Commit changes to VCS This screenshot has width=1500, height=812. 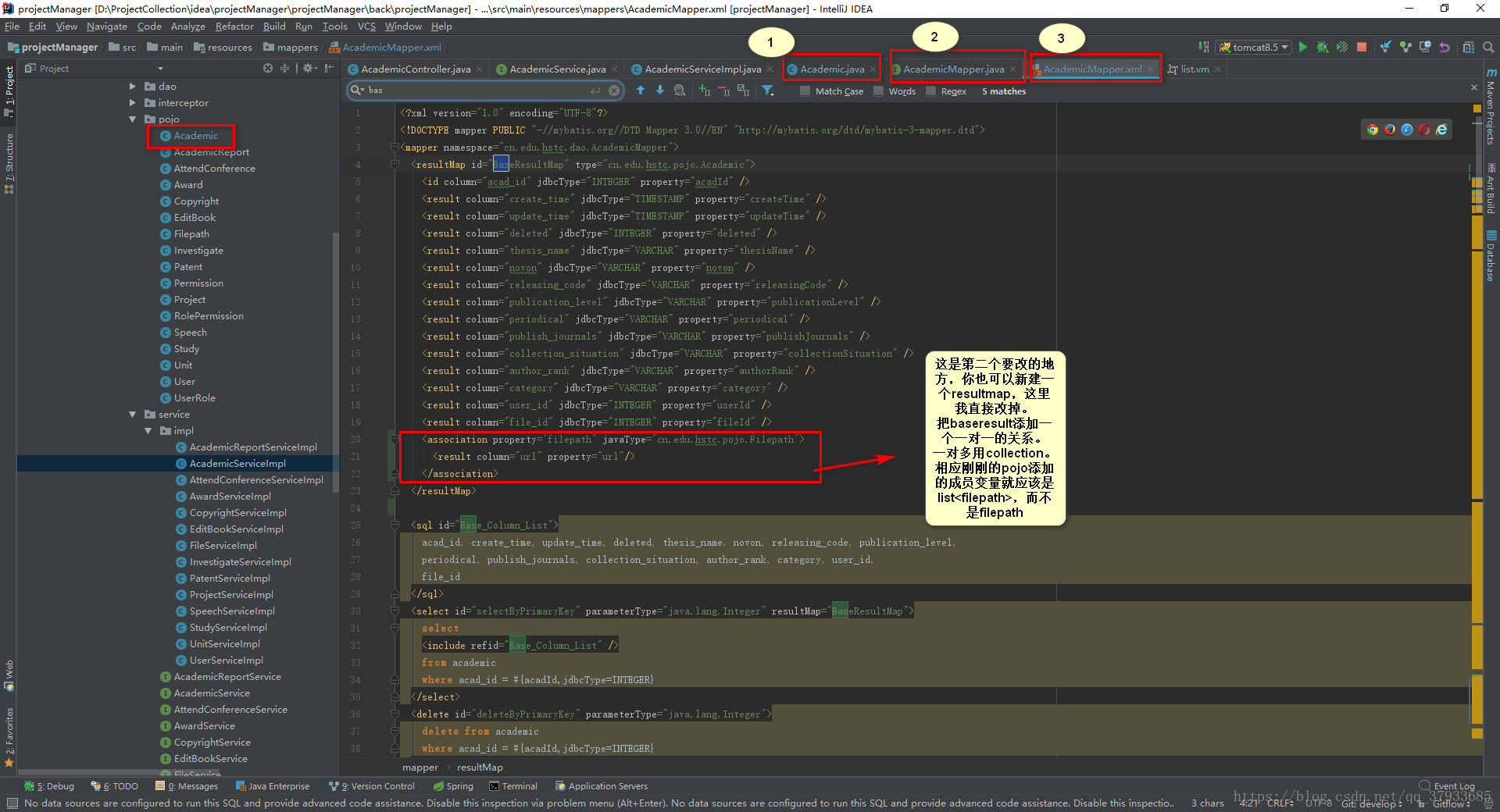pyautogui.click(x=1405, y=47)
